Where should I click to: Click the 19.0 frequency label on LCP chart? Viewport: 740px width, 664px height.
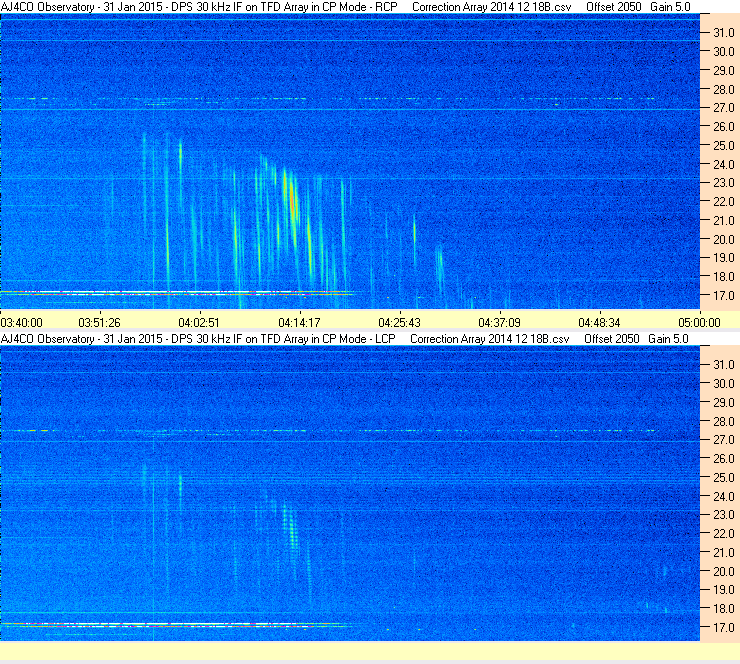pos(724,590)
